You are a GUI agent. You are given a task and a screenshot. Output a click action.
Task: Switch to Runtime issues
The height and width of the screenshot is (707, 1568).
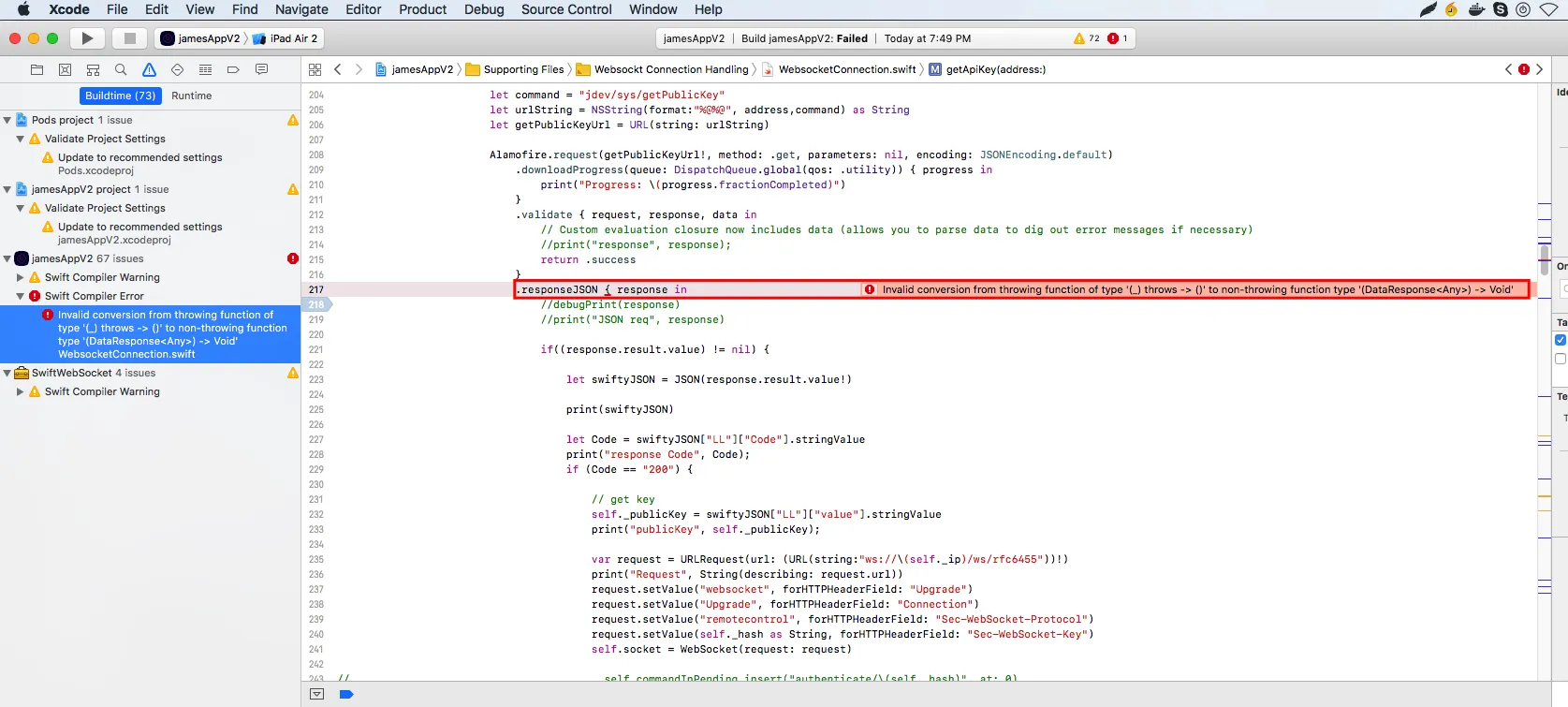(x=192, y=96)
